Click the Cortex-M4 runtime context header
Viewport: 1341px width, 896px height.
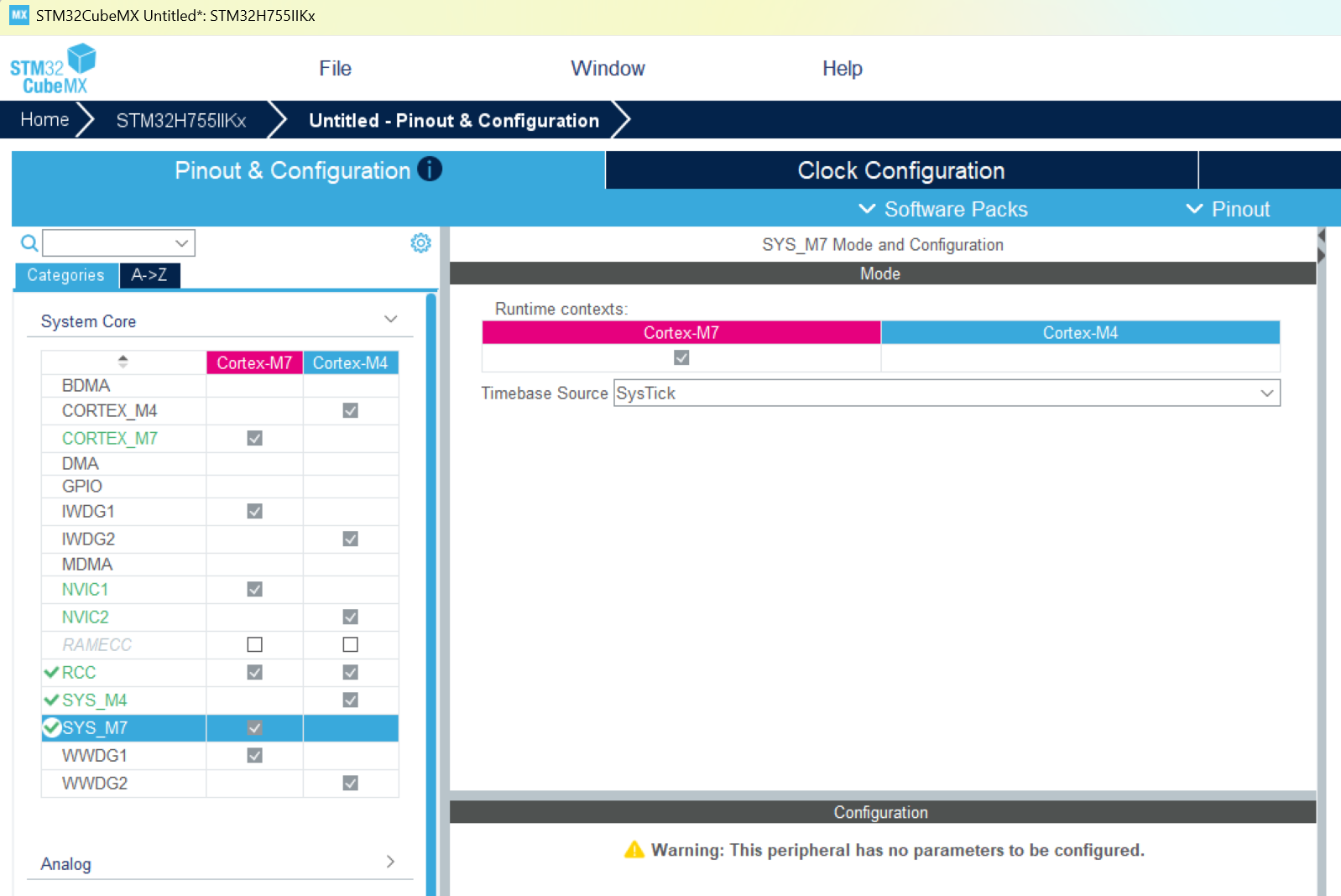[1080, 332]
